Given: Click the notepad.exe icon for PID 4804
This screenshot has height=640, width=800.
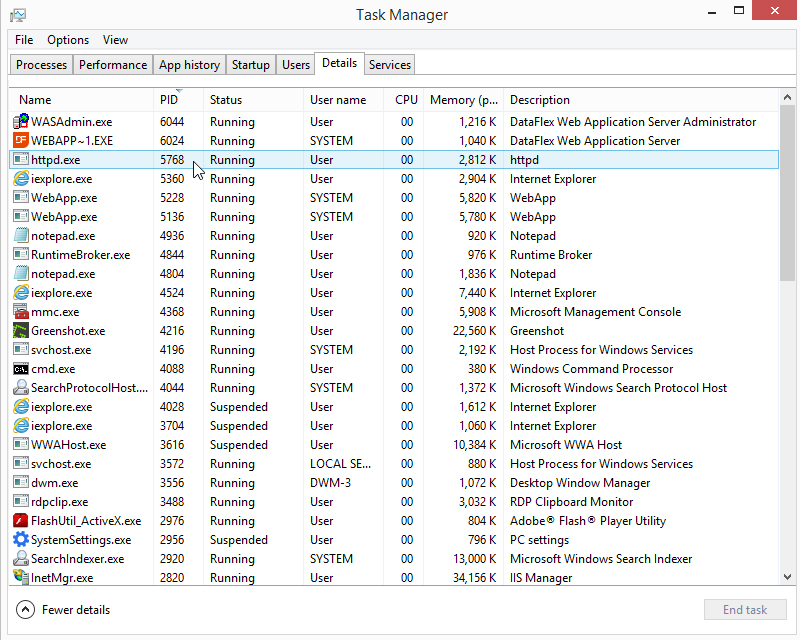Looking at the screenshot, I should click(20, 274).
